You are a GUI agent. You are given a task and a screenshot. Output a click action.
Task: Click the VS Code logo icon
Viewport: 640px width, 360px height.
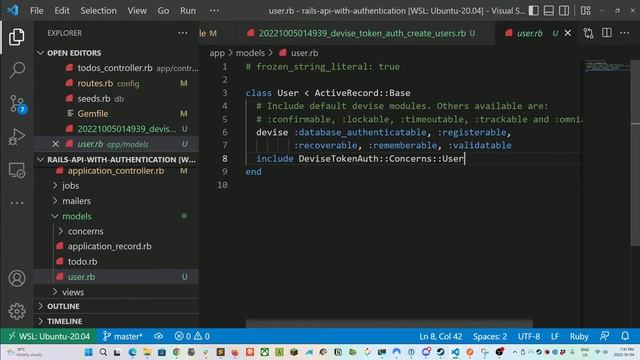click(x=13, y=10)
